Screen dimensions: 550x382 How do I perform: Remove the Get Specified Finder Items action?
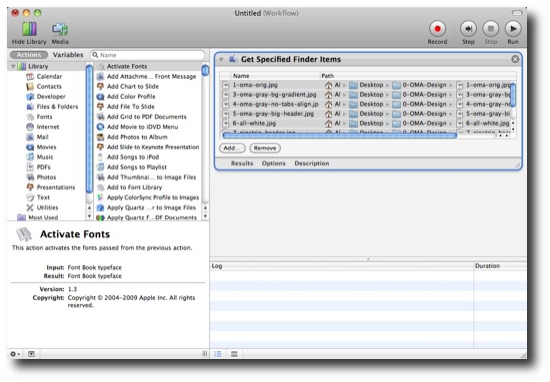click(x=515, y=59)
